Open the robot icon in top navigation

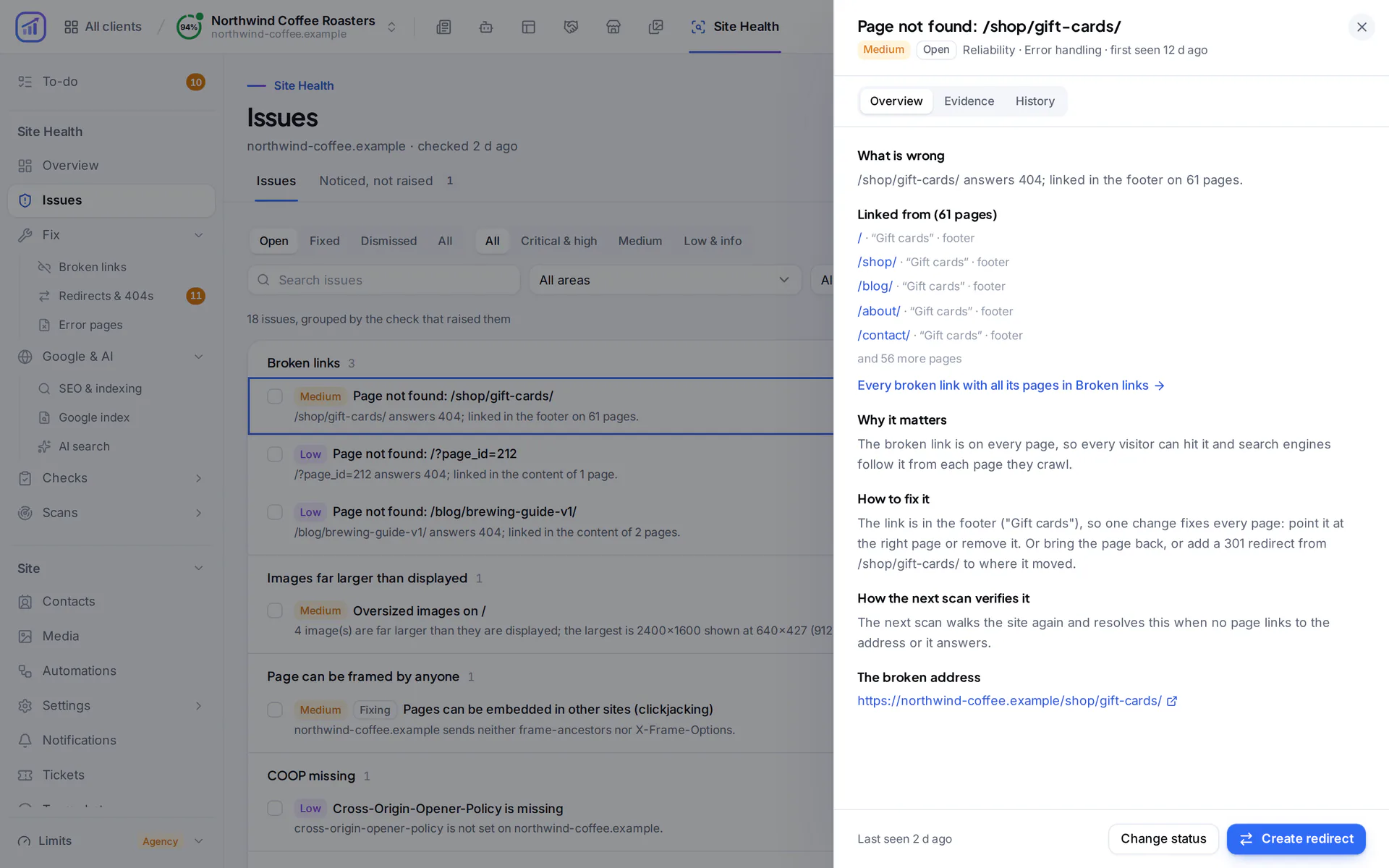486,27
